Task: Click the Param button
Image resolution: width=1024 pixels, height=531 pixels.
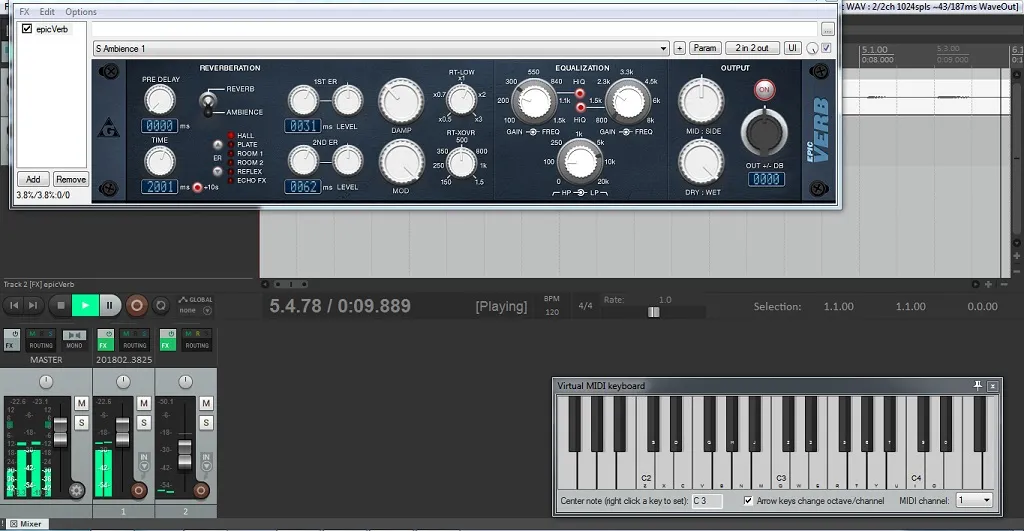Action: point(705,48)
